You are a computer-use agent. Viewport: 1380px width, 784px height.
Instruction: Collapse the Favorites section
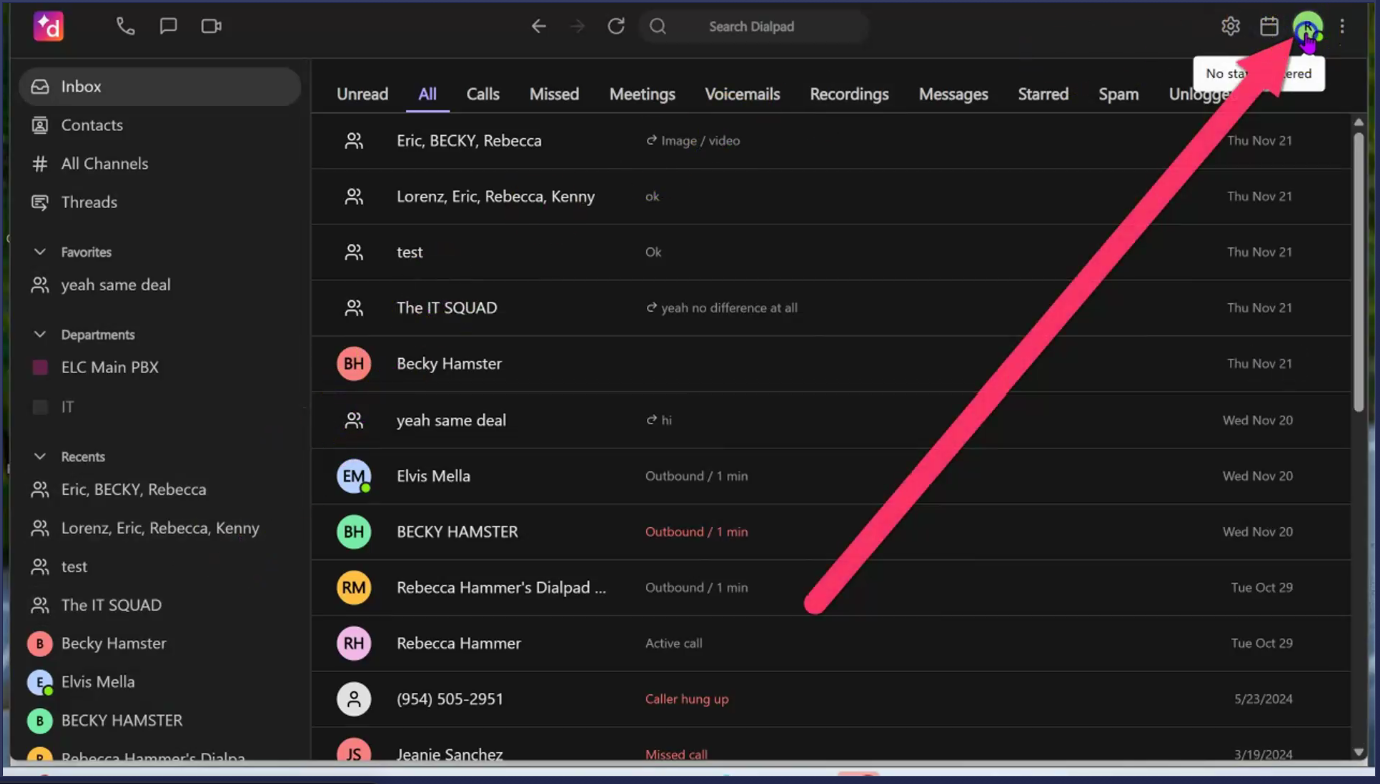pos(40,252)
